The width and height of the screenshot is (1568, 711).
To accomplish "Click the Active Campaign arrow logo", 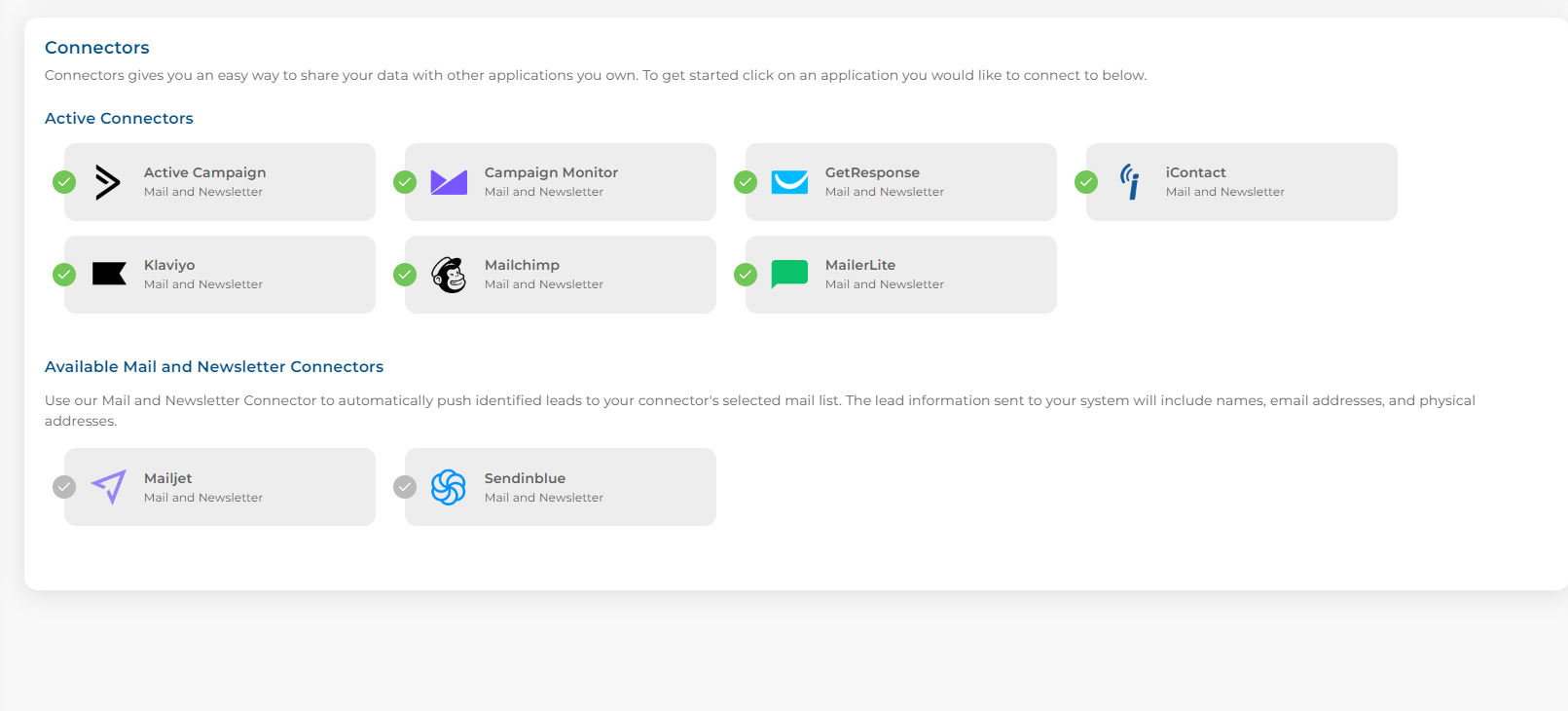I will pos(108,182).
